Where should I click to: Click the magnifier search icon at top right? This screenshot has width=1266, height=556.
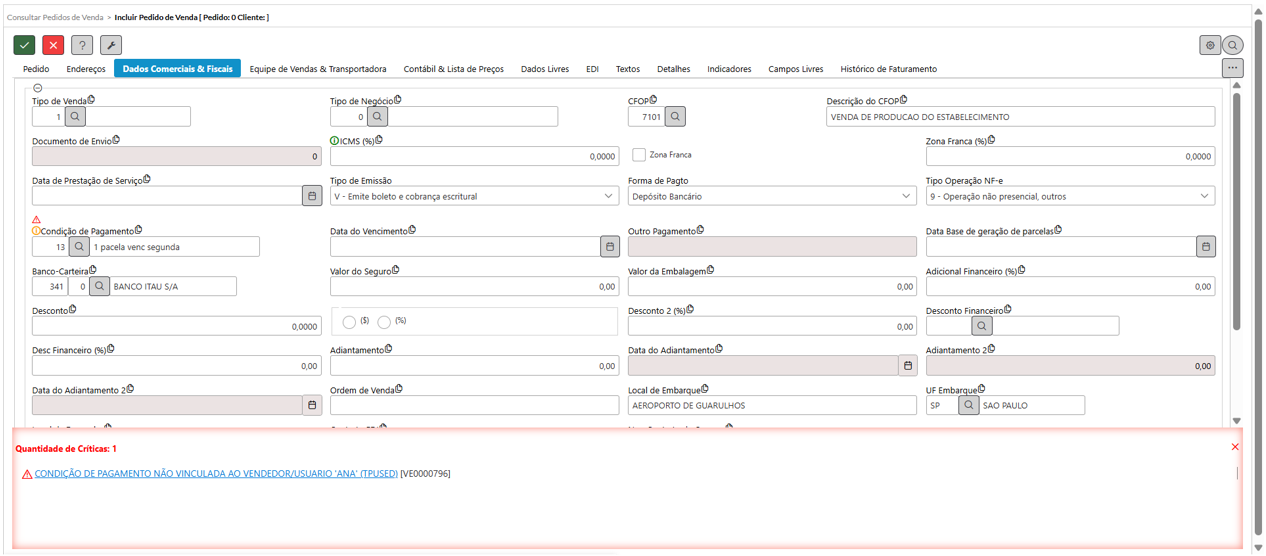click(1233, 45)
